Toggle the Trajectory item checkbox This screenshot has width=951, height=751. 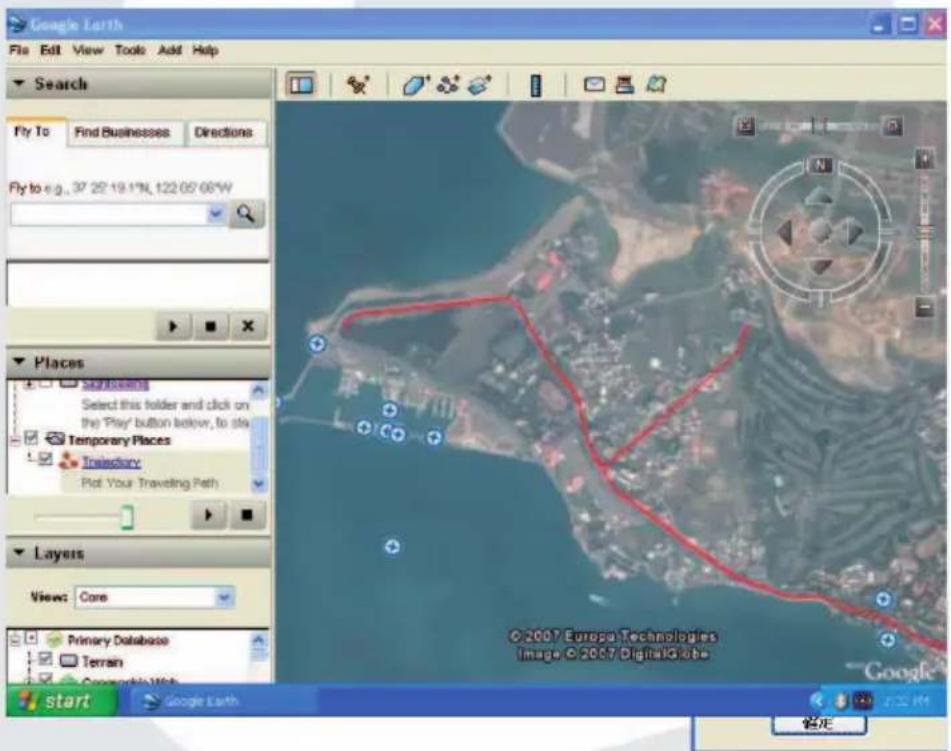click(45, 459)
